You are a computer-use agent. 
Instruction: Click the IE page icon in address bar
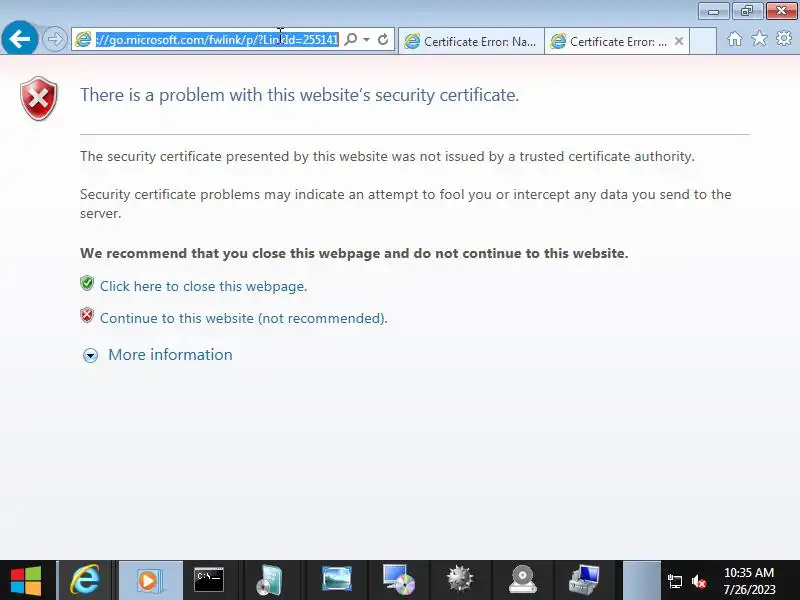pos(83,39)
